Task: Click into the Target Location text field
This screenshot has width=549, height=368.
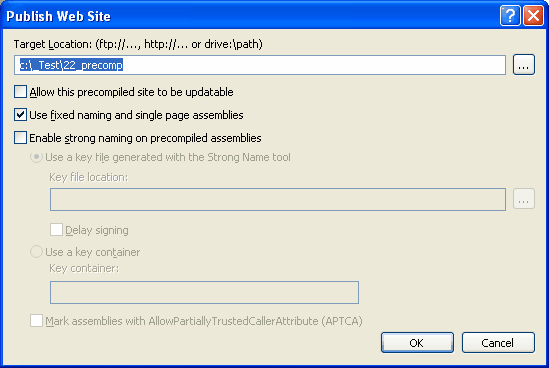Action: coord(260,65)
